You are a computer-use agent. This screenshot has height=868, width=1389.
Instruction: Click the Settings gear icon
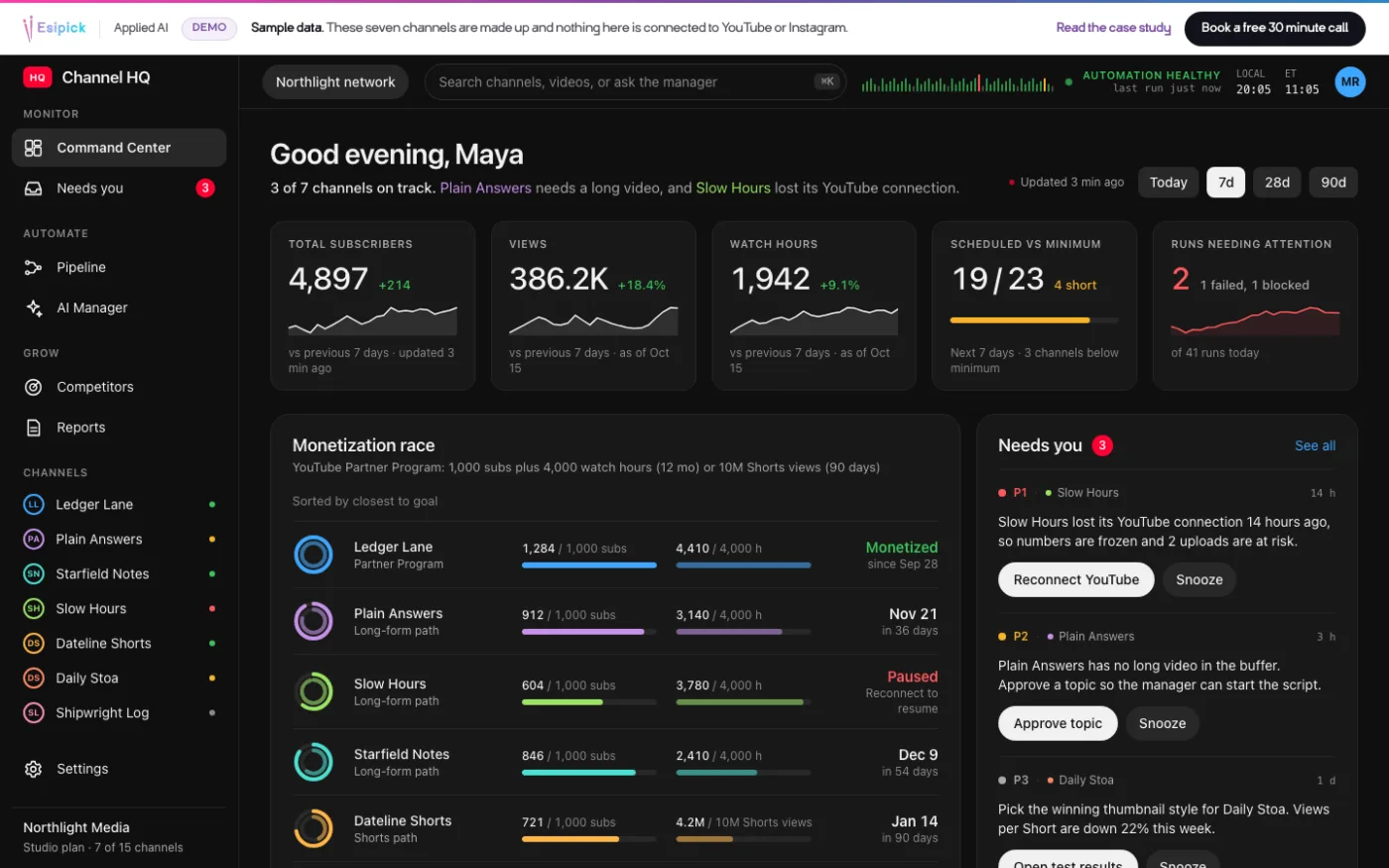33,770
